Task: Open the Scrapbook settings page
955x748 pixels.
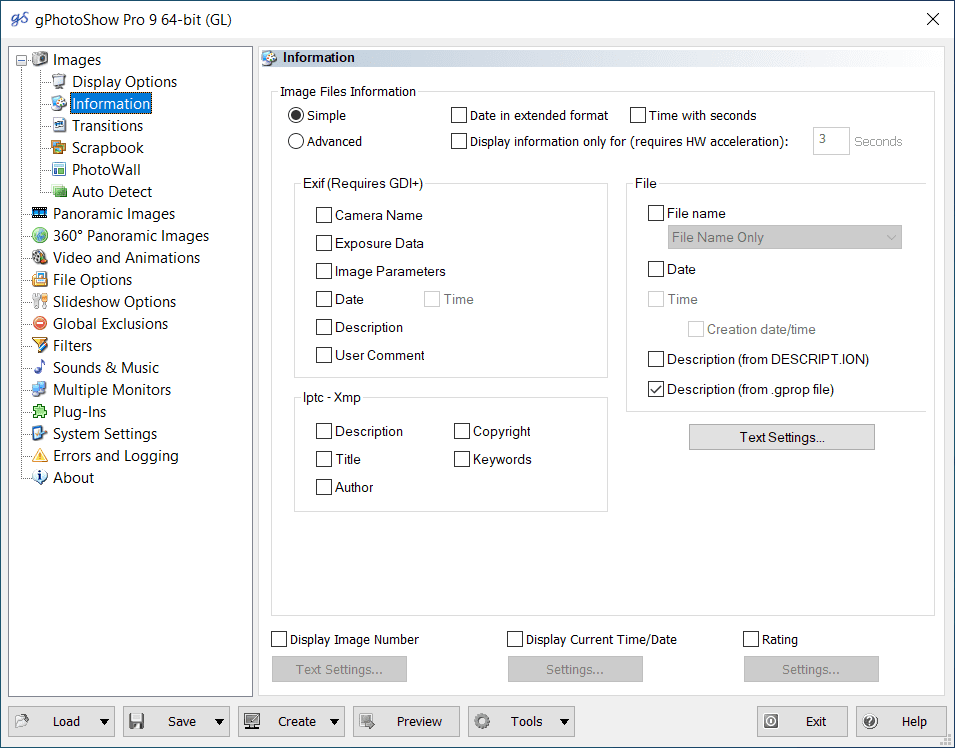Action: [107, 147]
